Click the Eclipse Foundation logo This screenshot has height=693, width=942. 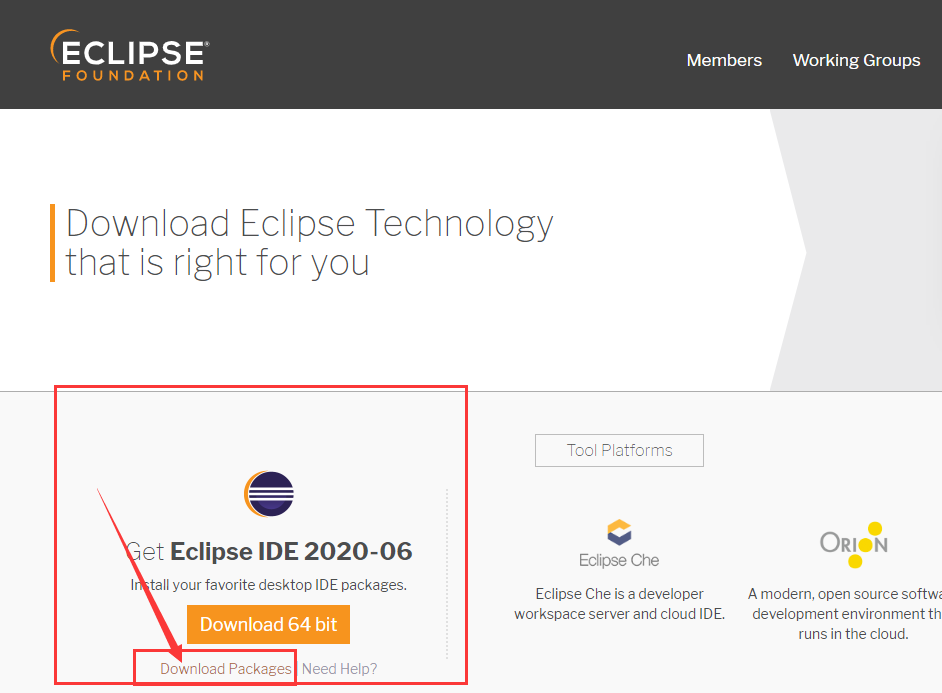[130, 55]
